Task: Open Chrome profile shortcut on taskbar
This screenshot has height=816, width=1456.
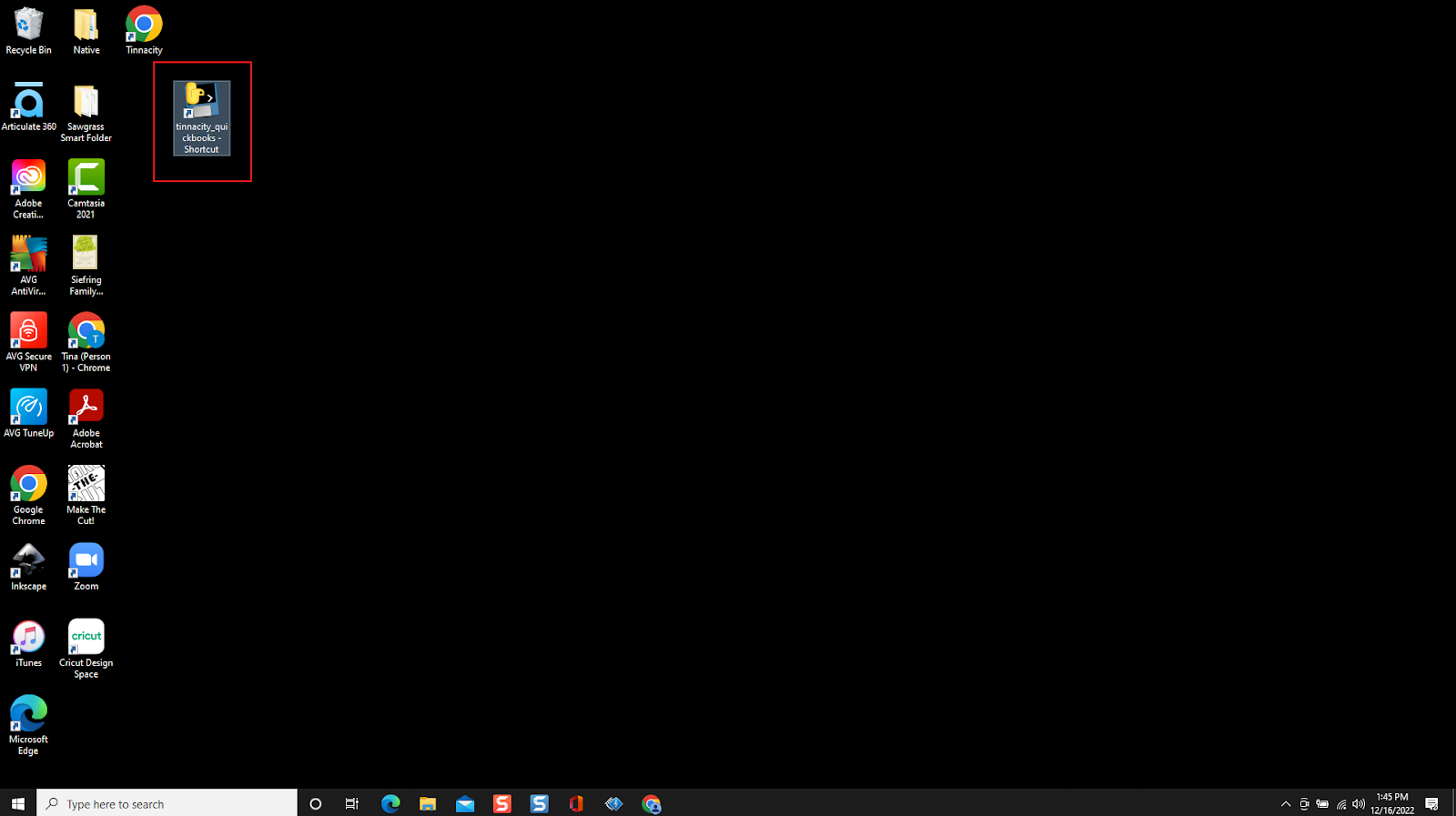Action: point(652,803)
